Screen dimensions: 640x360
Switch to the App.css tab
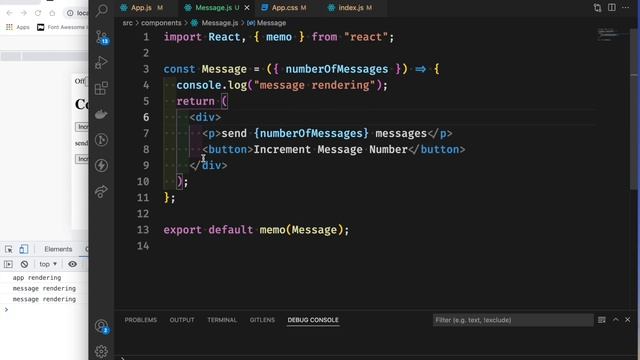pos(285,7)
